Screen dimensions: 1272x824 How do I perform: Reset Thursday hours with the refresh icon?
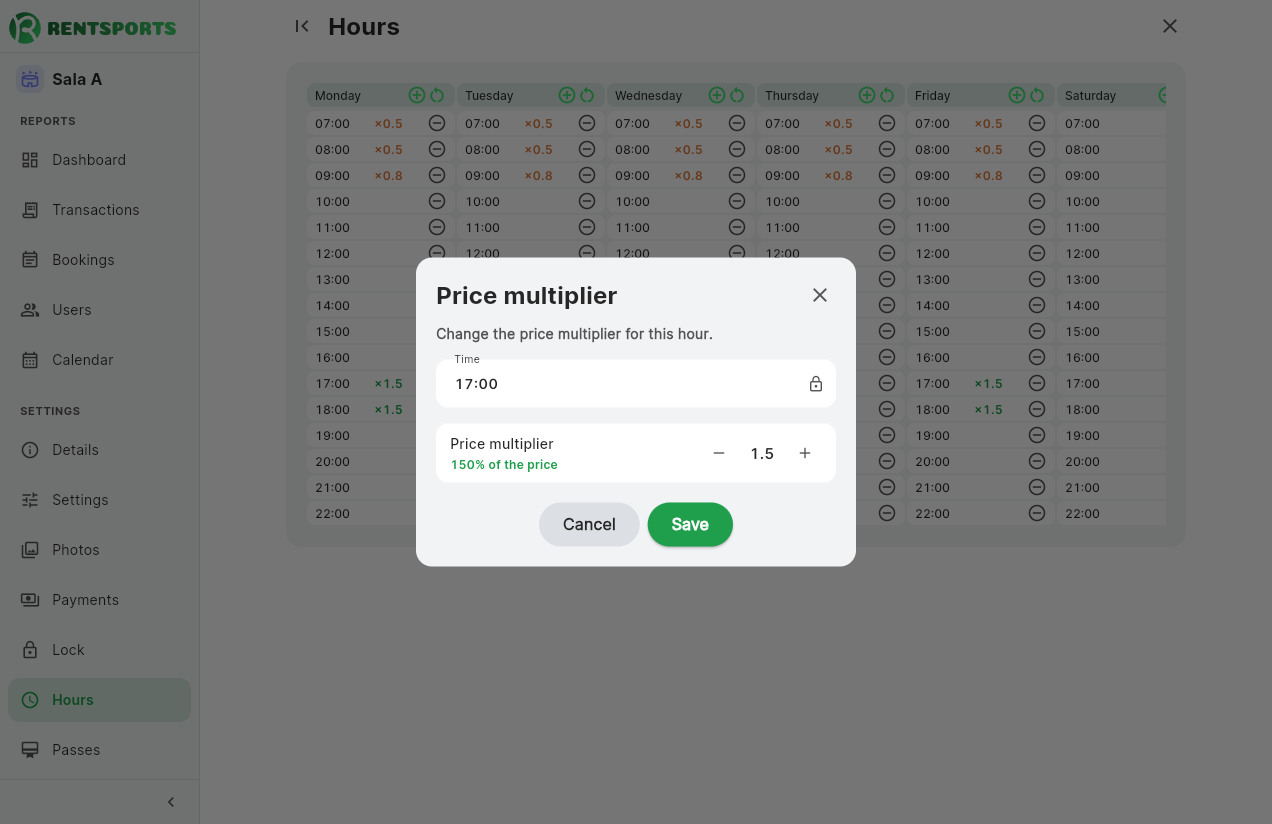point(887,95)
